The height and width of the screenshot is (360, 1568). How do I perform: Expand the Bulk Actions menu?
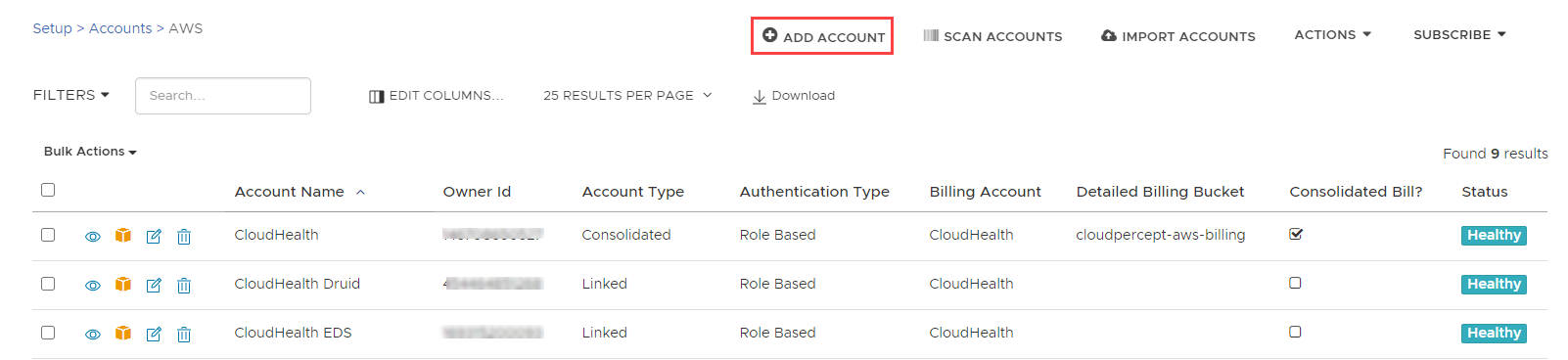[90, 152]
